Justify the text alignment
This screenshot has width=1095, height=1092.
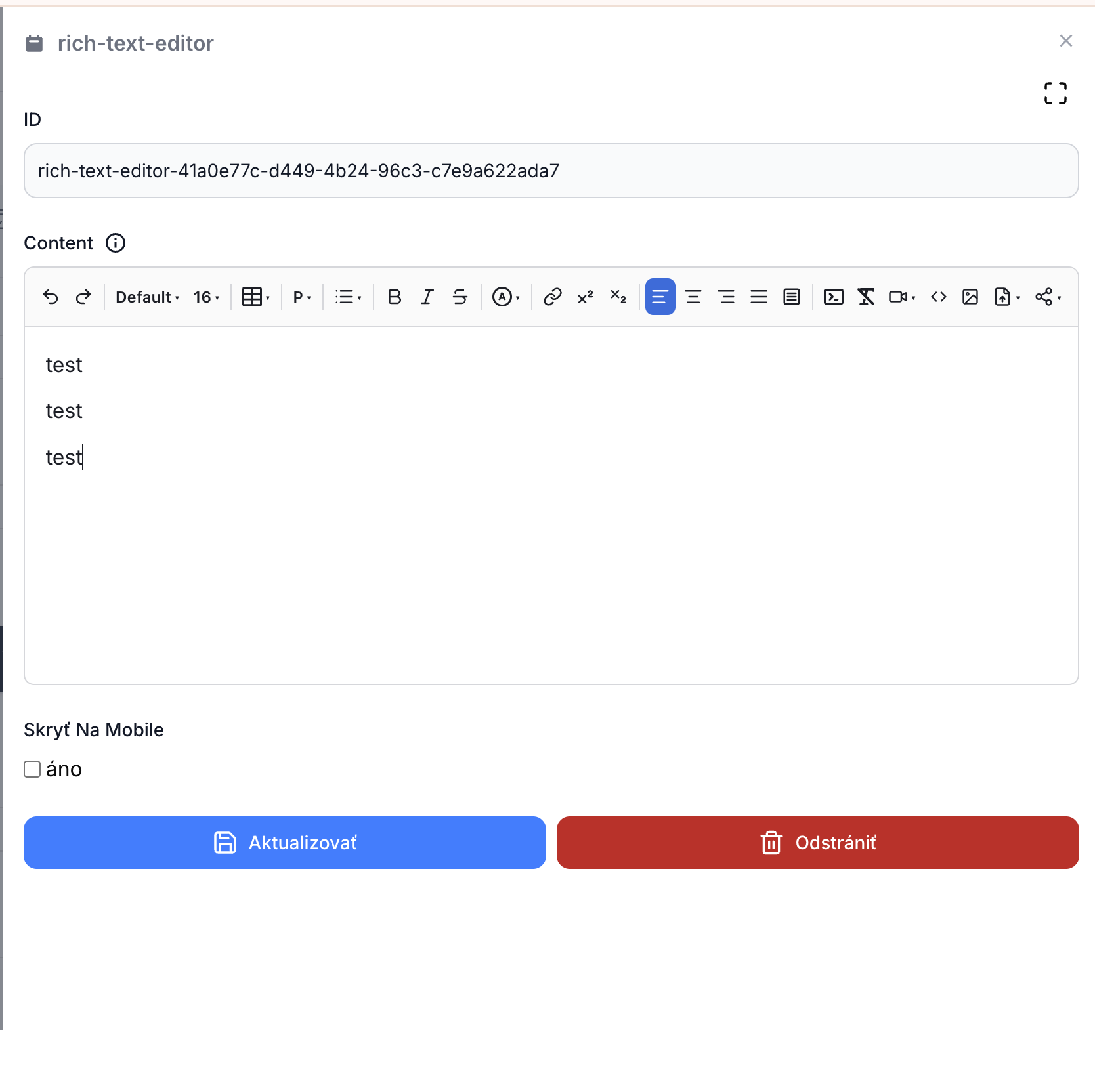pos(759,297)
